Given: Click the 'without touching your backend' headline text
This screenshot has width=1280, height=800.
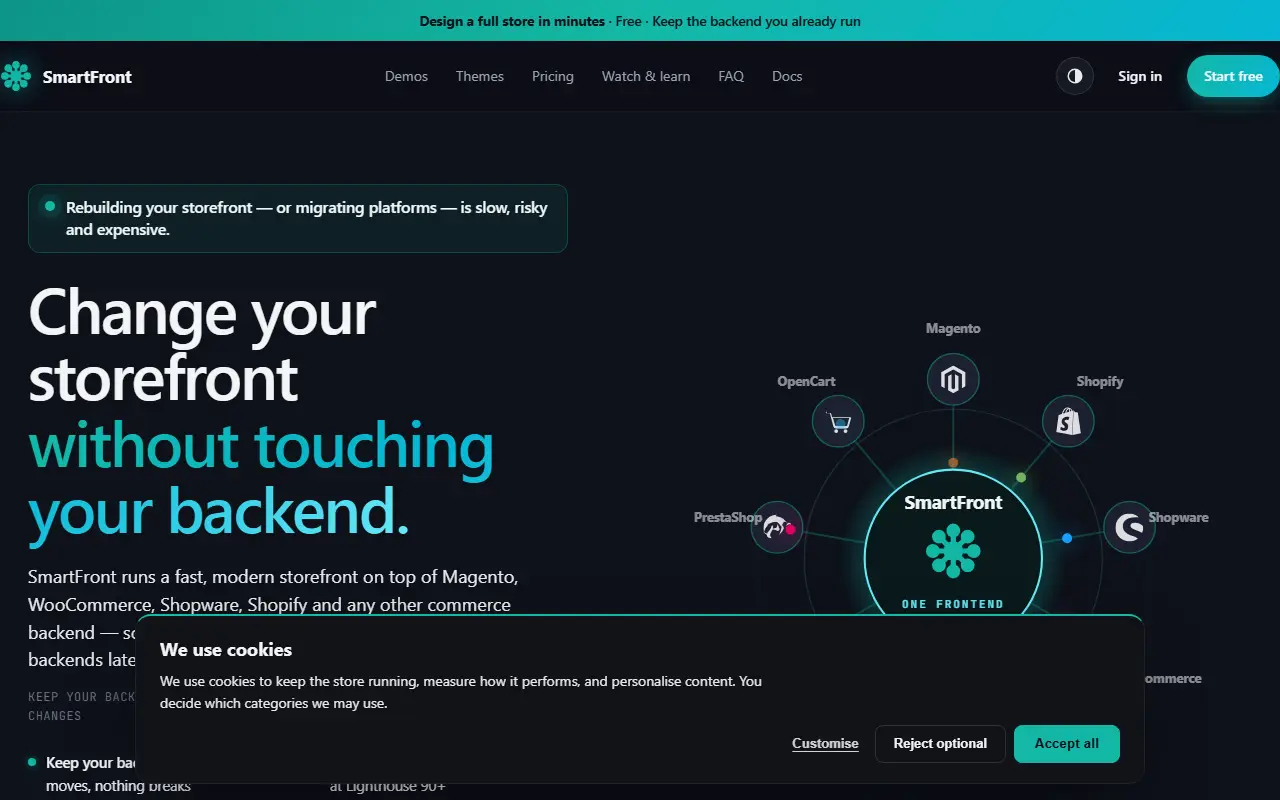Looking at the screenshot, I should click(x=261, y=478).
